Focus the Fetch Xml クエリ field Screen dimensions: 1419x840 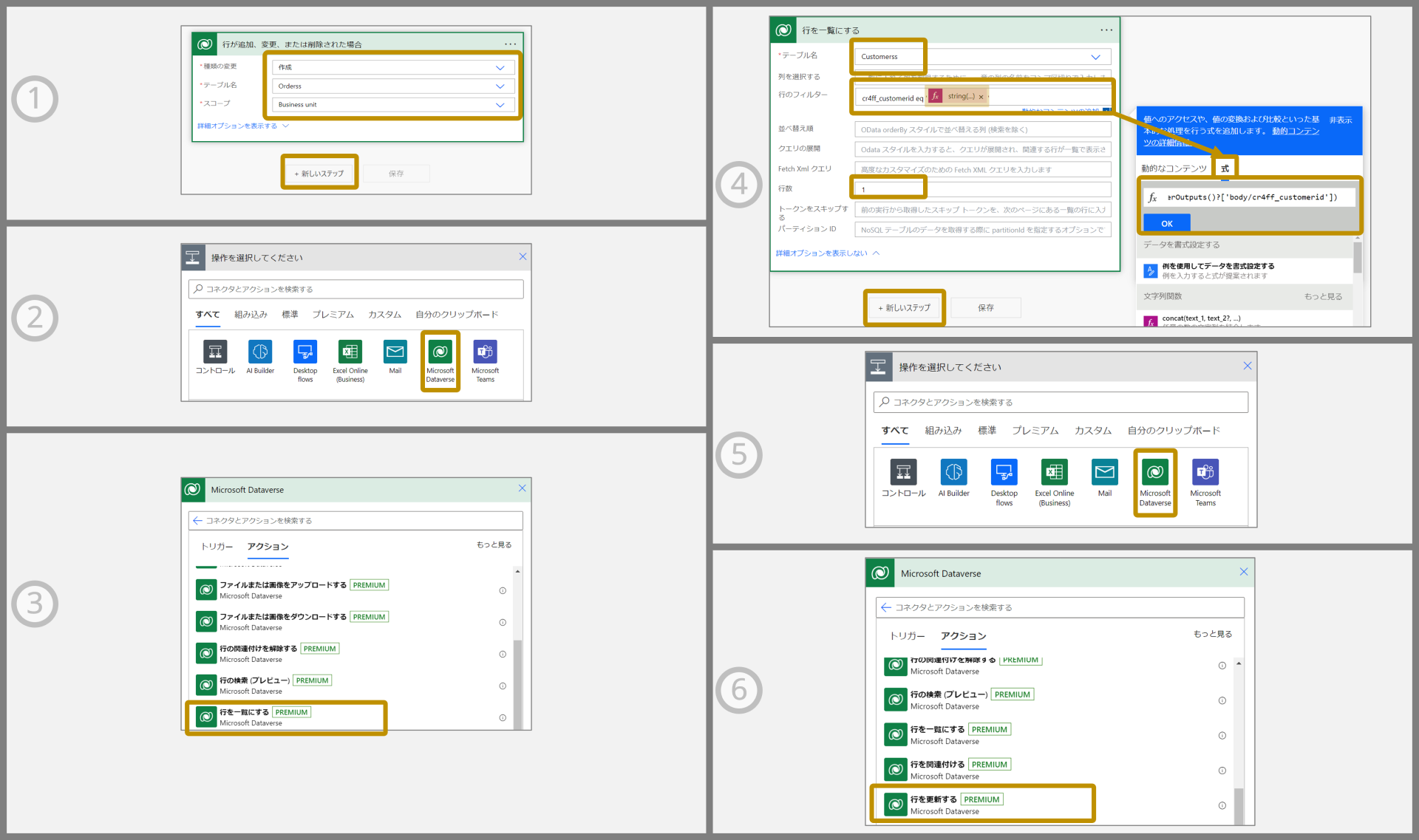point(982,169)
